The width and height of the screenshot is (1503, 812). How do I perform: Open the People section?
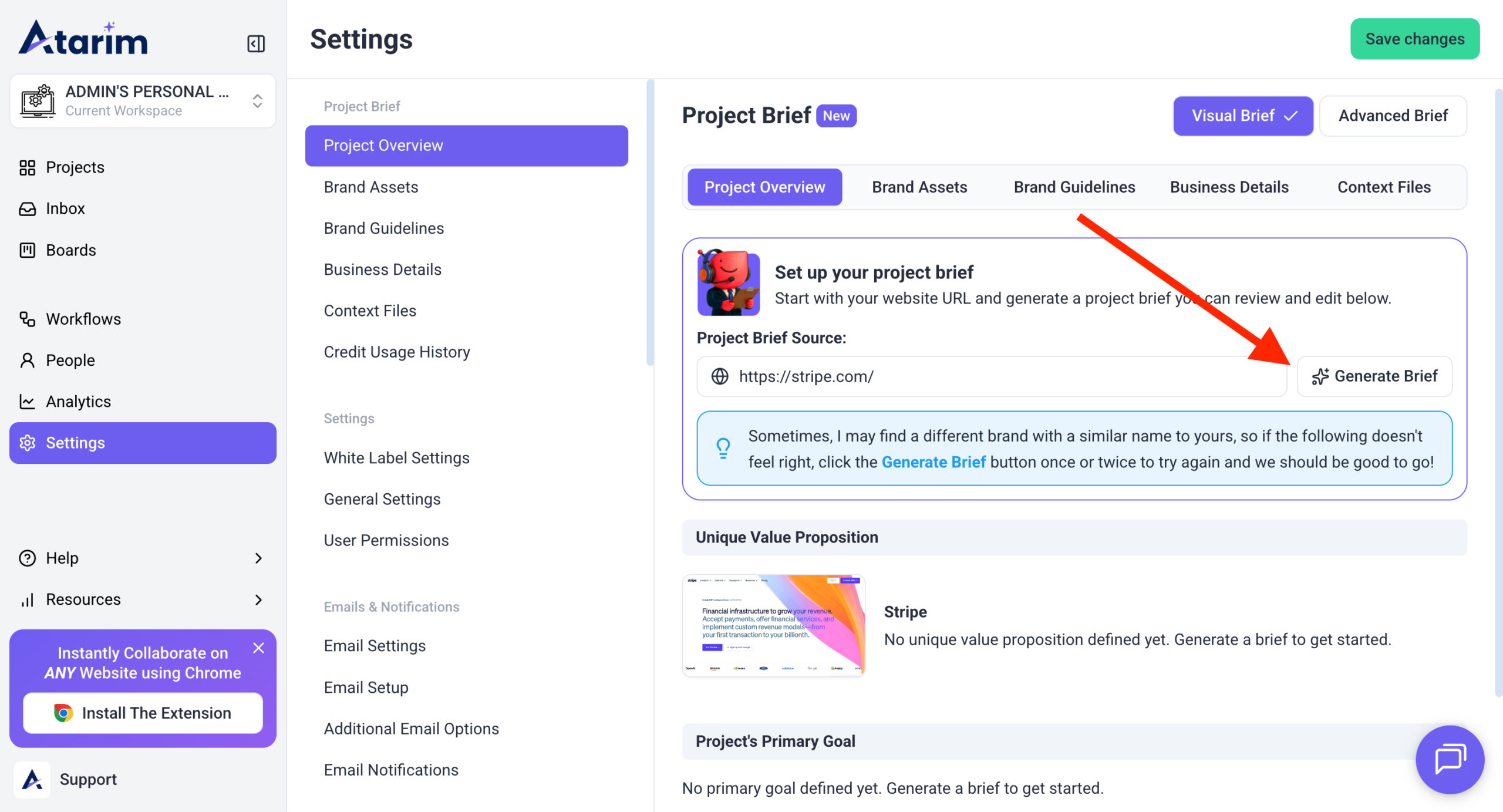70,360
